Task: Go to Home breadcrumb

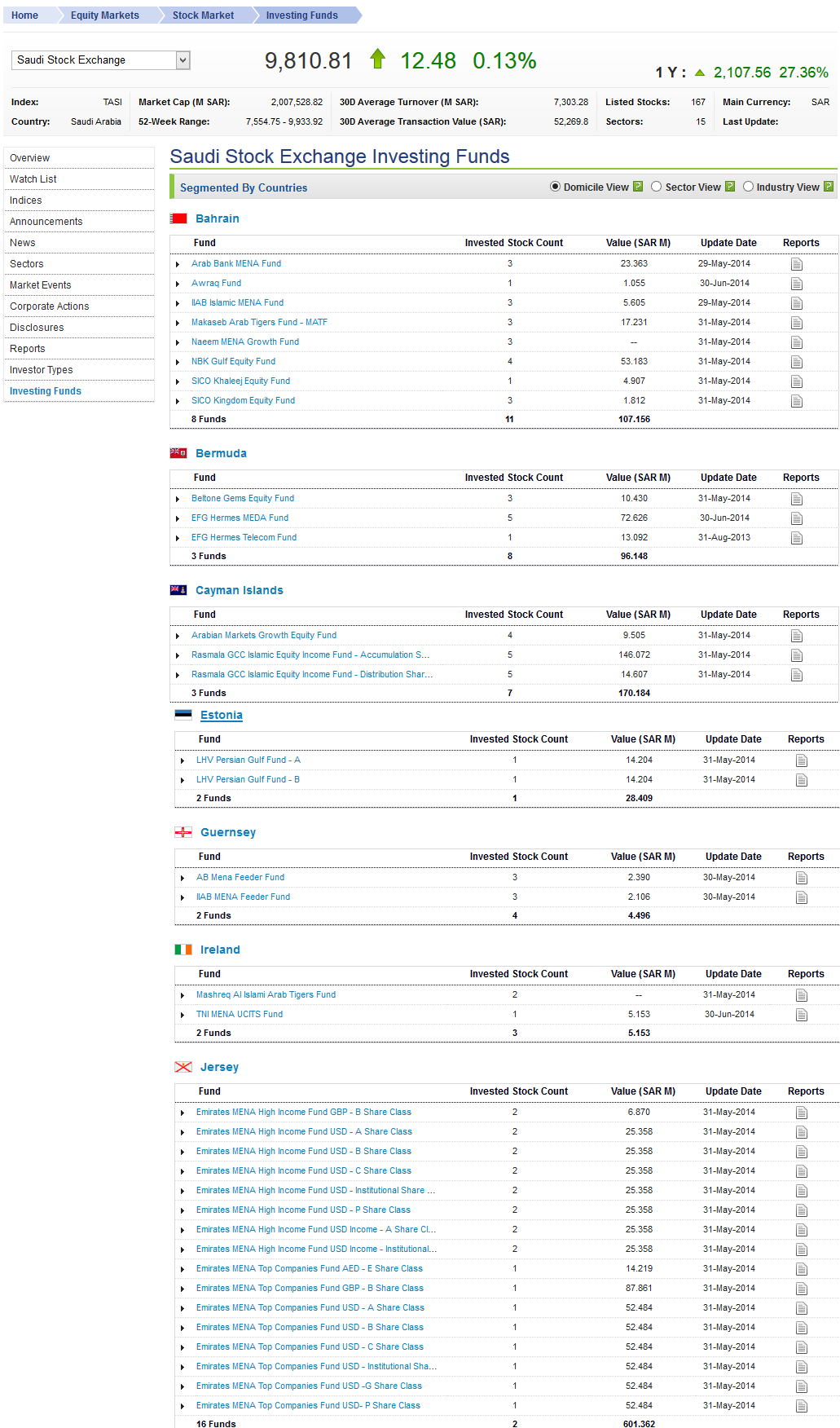Action: click(24, 15)
